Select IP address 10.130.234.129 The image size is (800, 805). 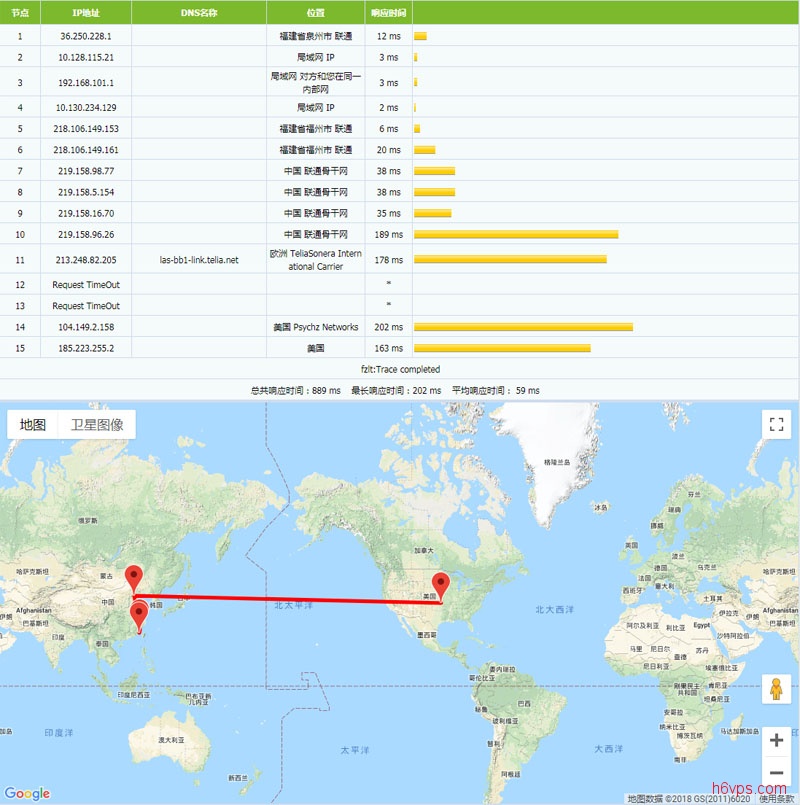tap(86, 107)
